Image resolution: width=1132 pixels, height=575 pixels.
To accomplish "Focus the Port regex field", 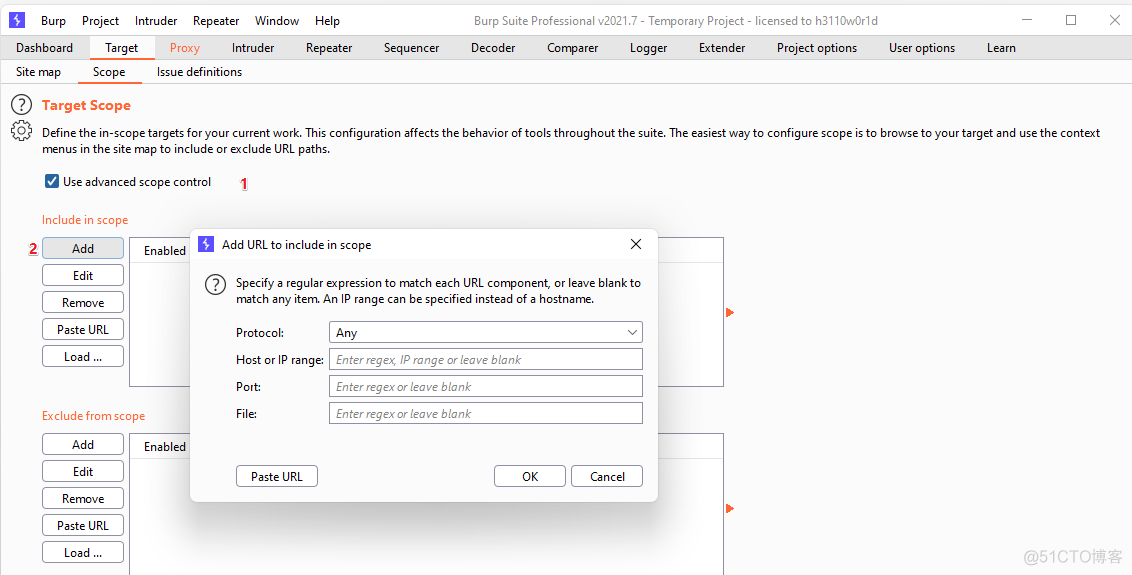I will click(486, 386).
